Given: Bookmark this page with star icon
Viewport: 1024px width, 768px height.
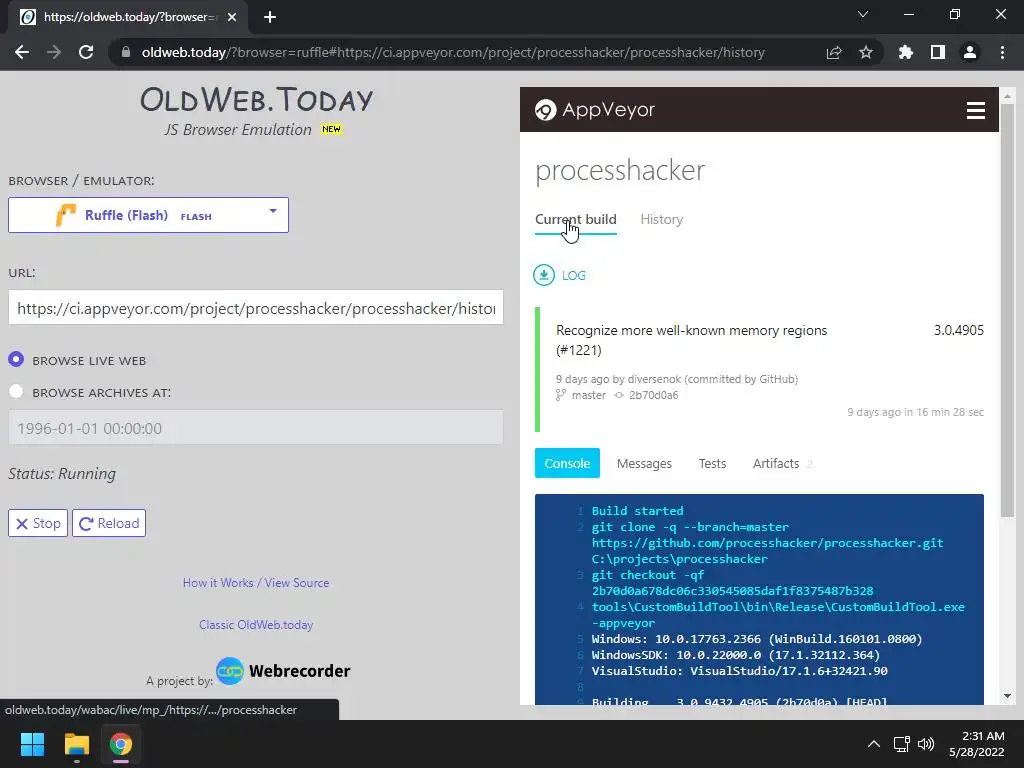Looking at the screenshot, I should (866, 52).
